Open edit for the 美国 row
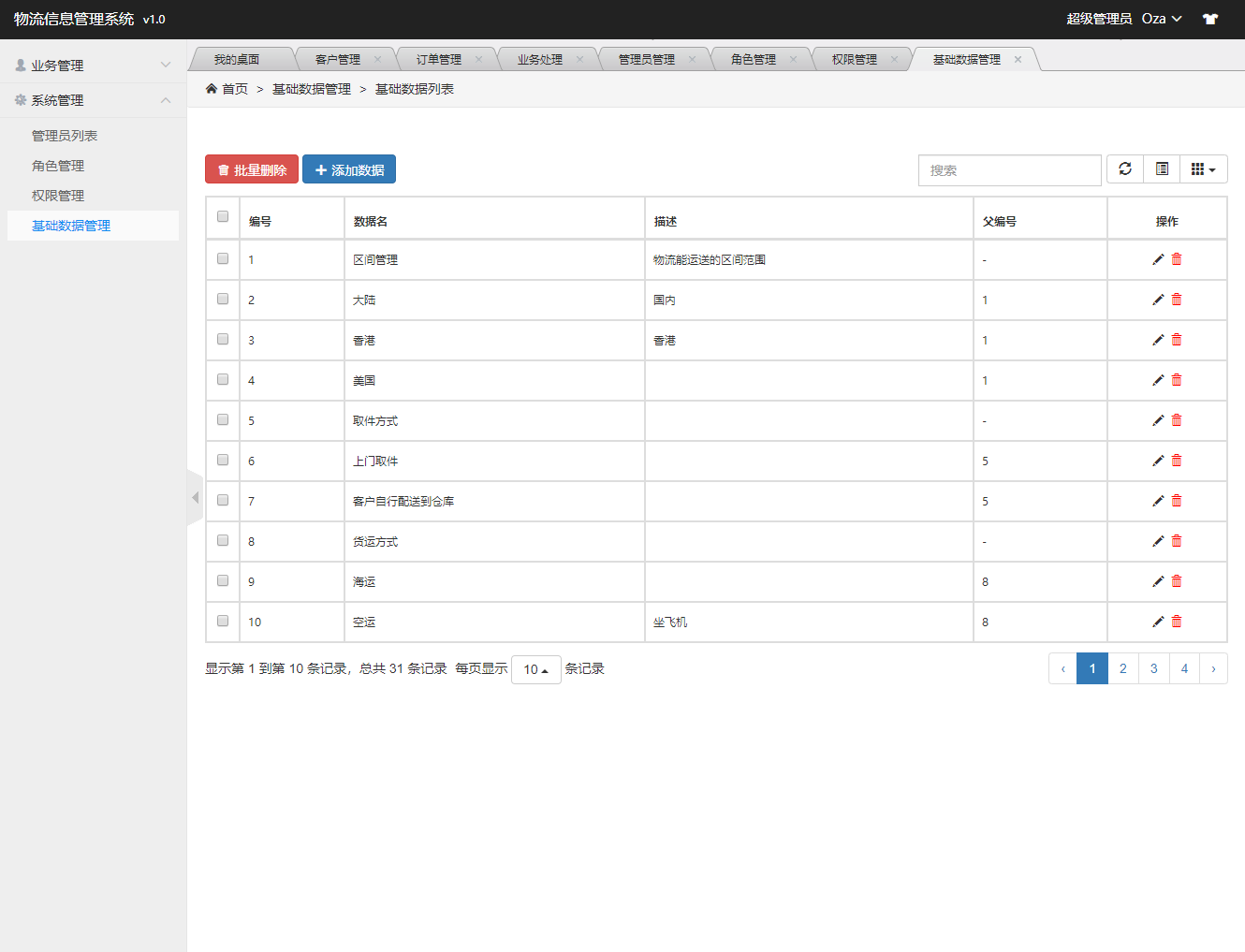The image size is (1245, 952). pyautogui.click(x=1158, y=380)
